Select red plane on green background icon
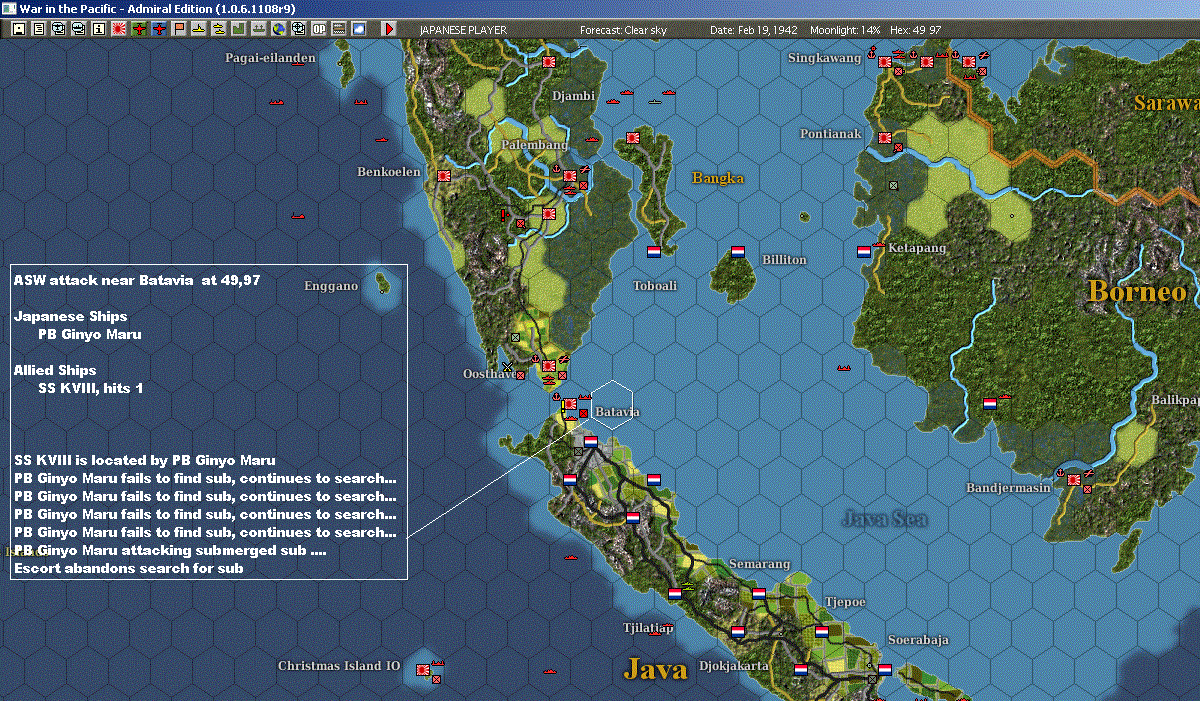 [x=138, y=29]
